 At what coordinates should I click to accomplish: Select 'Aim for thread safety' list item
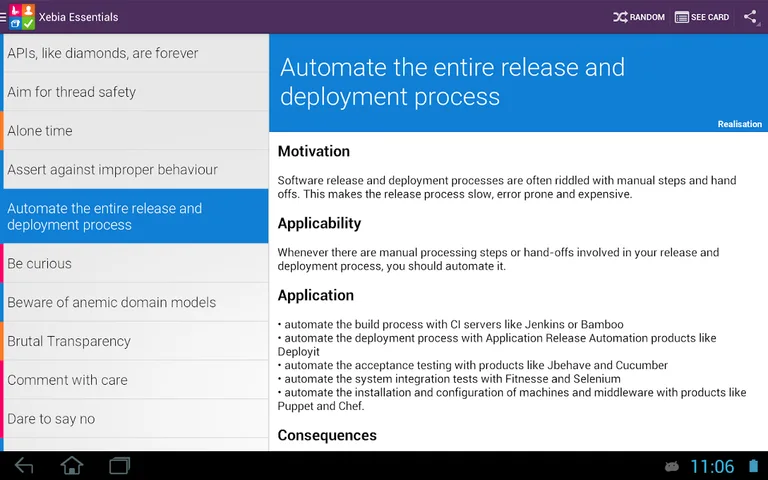(135, 92)
